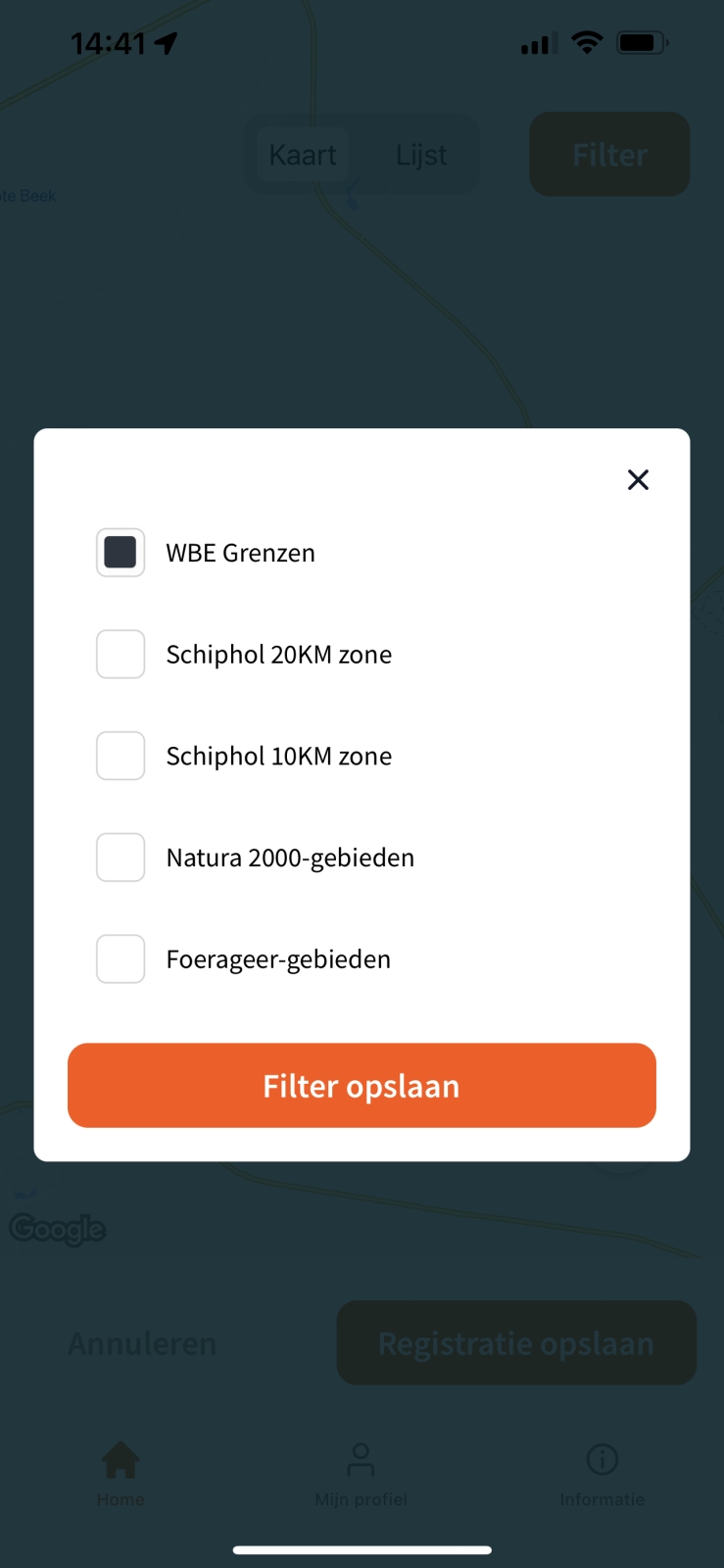Tap the Wi-Fi status icon
This screenshot has width=724, height=1568.
tap(587, 43)
